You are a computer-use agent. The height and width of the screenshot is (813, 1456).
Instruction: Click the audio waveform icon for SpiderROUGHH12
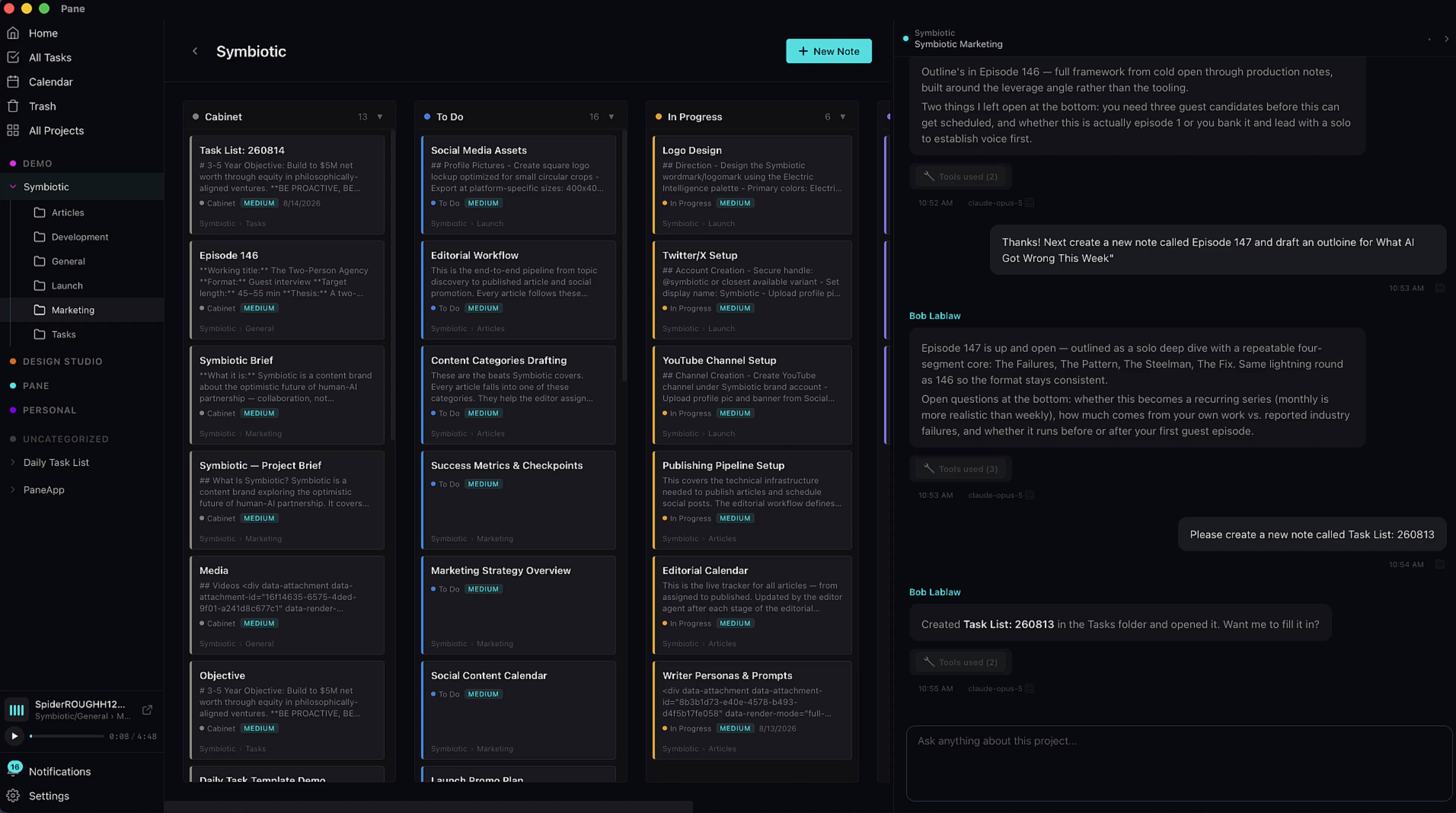[x=17, y=709]
